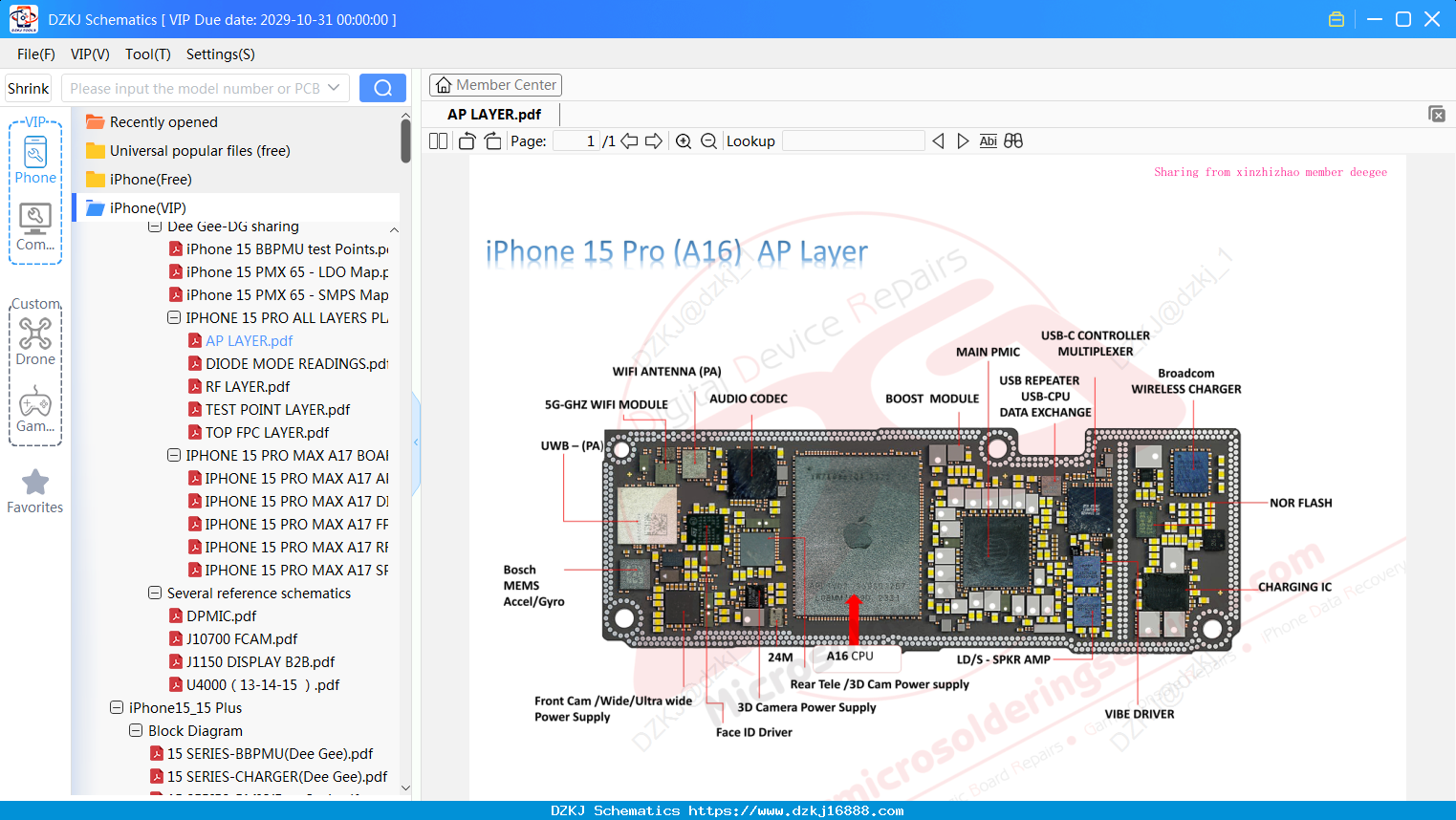
Task: Collapse IPHONE 15 PRO ALL LAYERS node
Action: [174, 317]
